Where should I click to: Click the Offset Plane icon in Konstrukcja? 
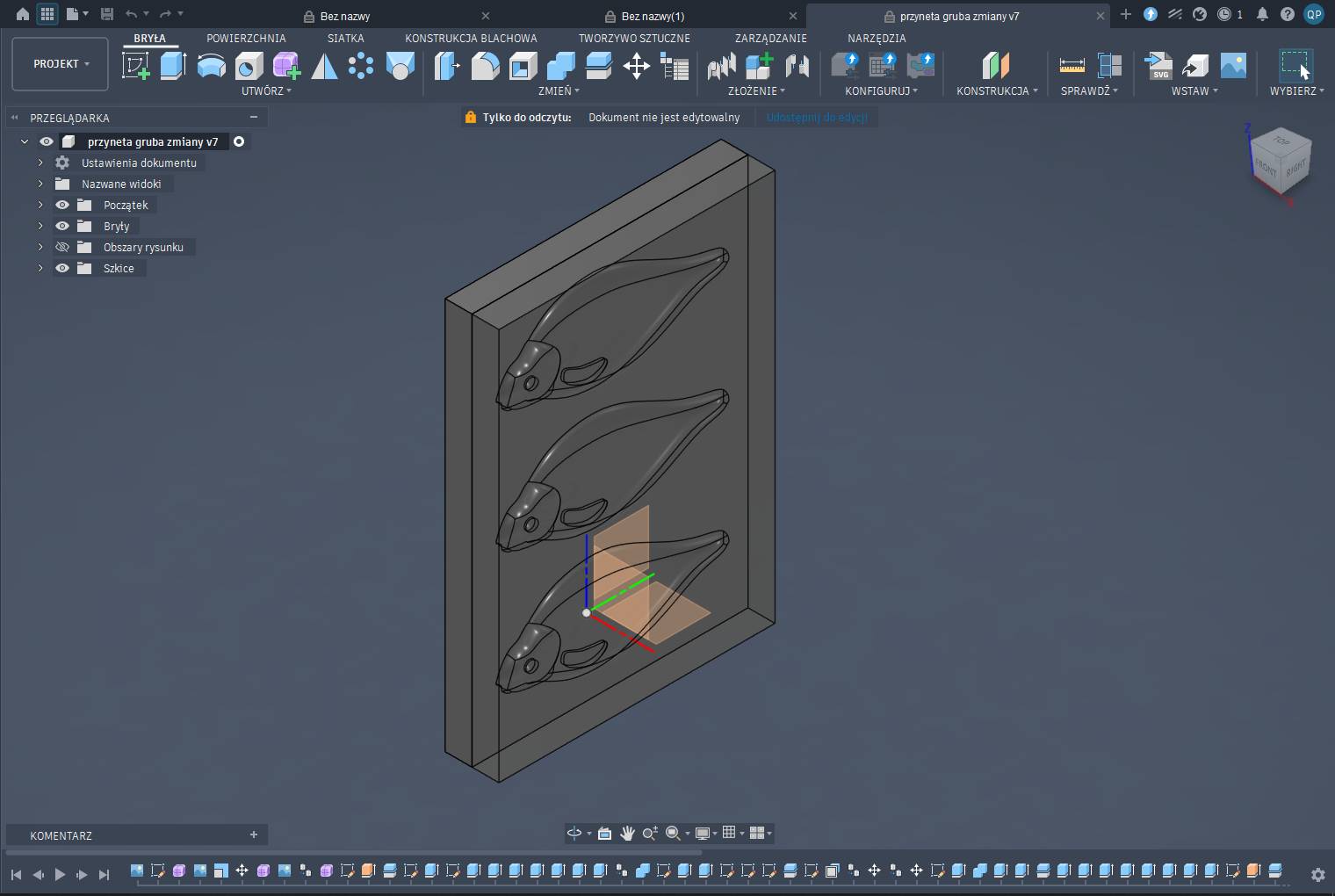pyautogui.click(x=995, y=66)
